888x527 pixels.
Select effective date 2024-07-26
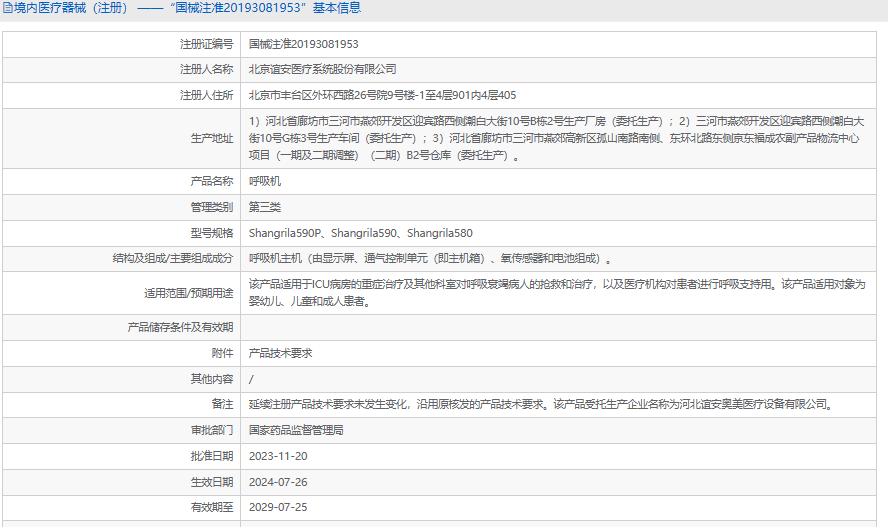(278, 482)
